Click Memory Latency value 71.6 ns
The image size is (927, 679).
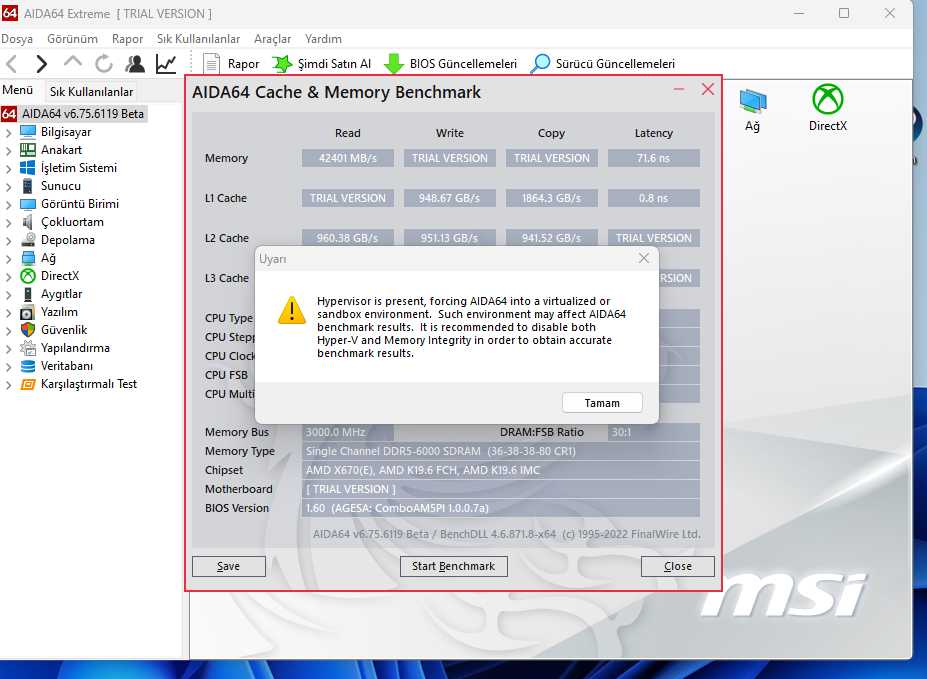653,158
